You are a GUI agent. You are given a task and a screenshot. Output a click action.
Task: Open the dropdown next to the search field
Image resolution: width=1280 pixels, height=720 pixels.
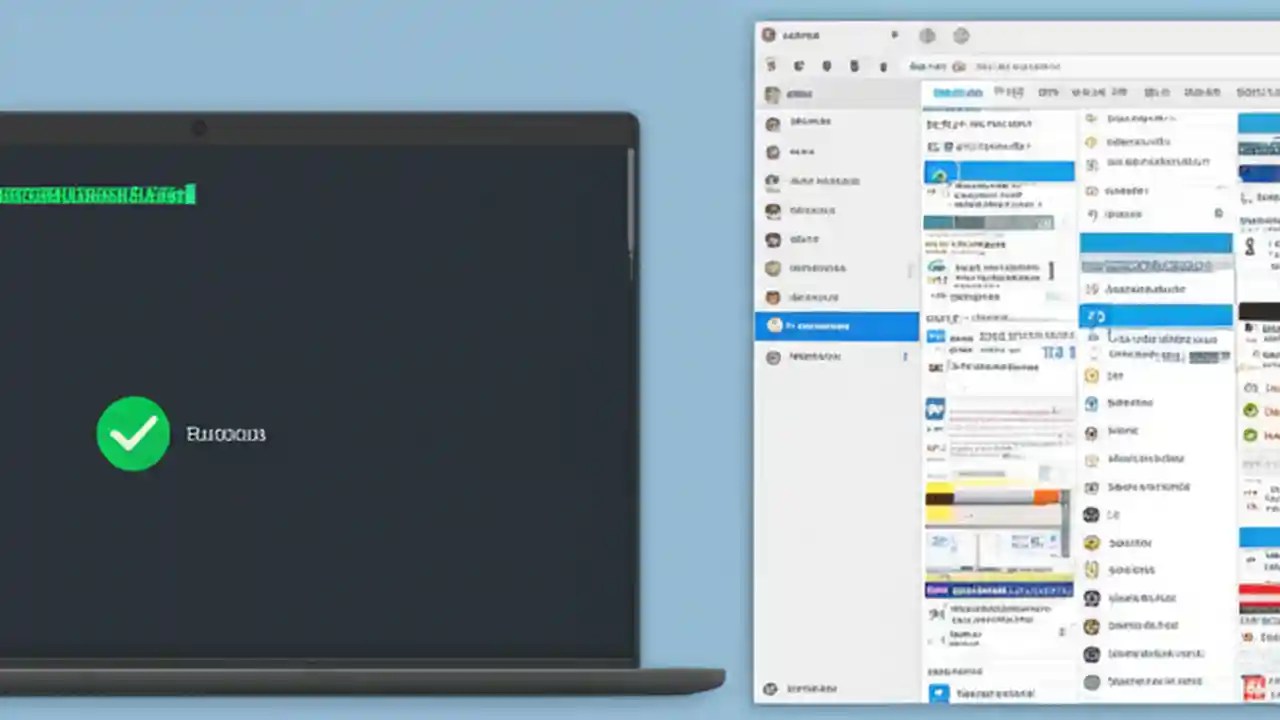point(958,66)
